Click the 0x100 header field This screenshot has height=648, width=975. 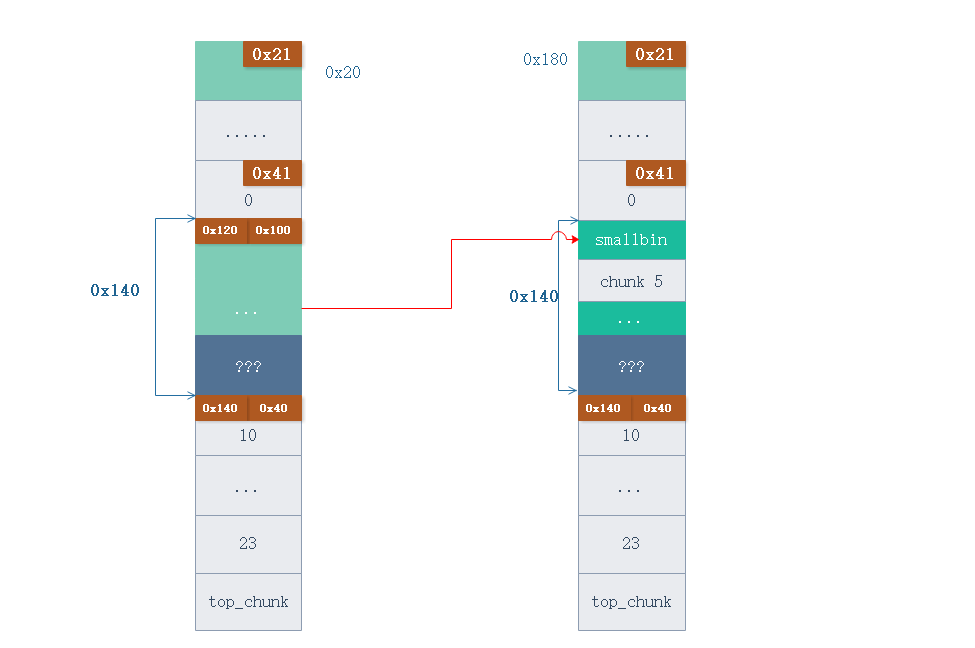coord(274,231)
